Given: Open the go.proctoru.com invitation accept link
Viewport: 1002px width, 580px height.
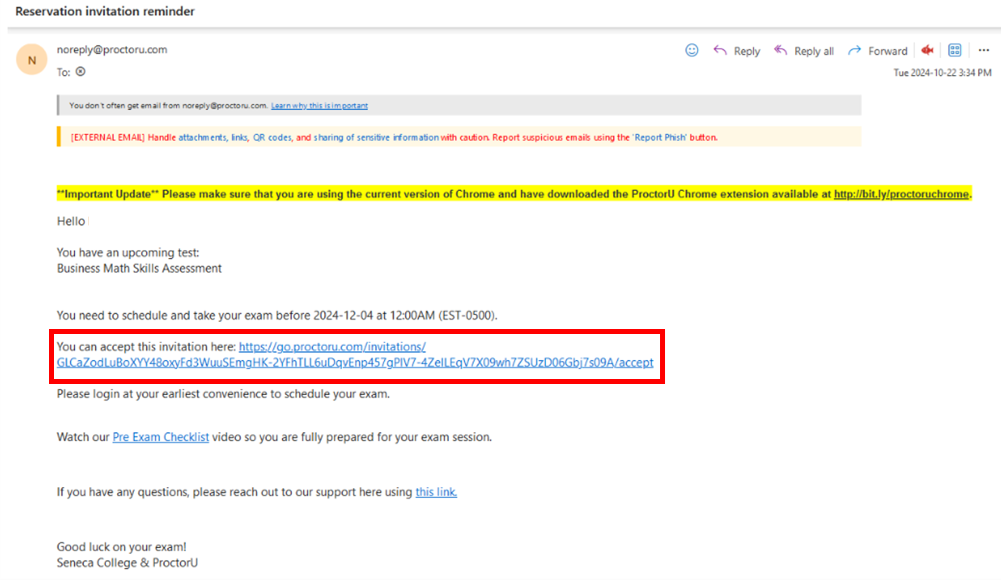Looking at the screenshot, I should coord(355,355).
